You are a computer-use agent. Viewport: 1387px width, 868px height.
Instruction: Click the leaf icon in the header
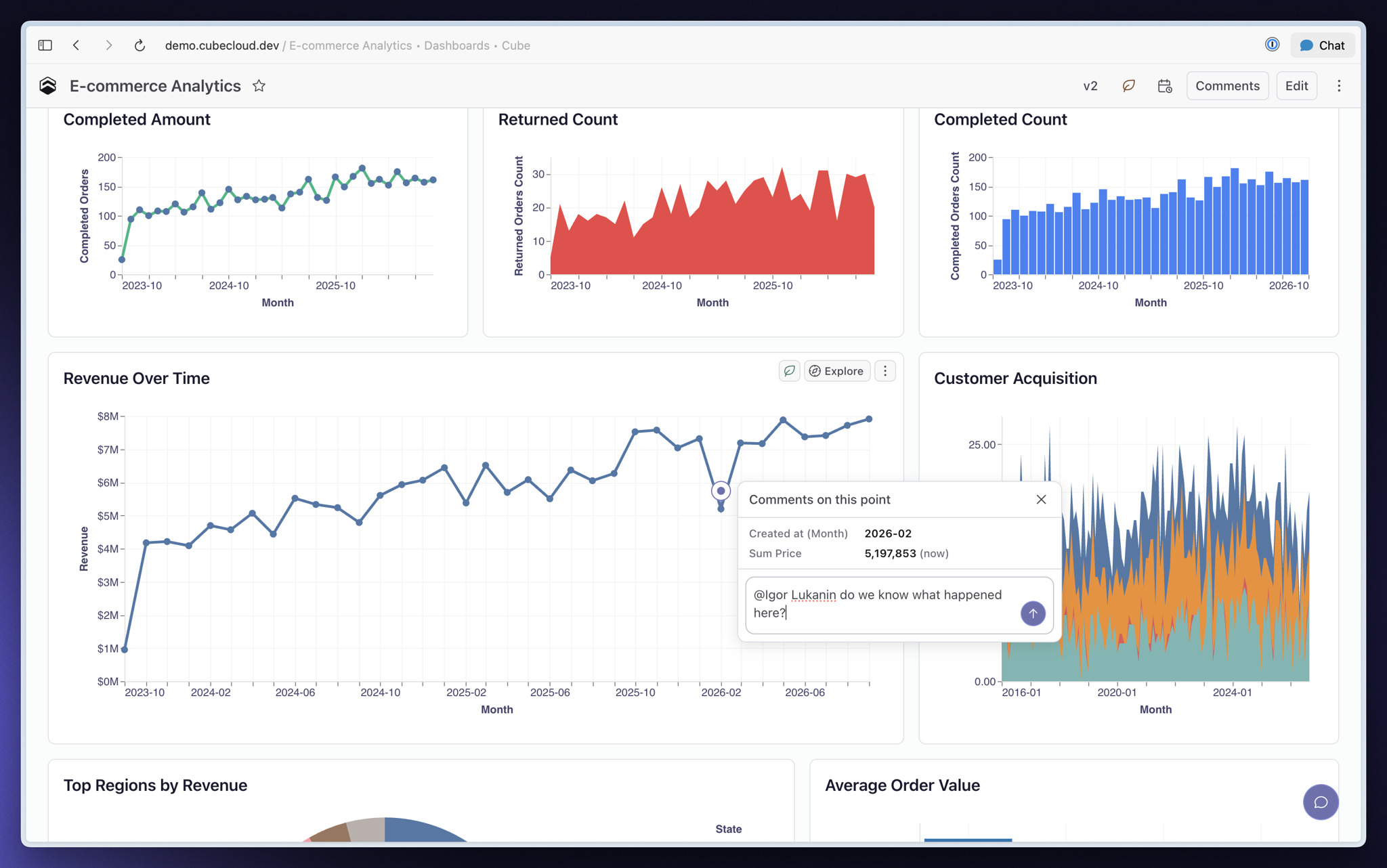pyautogui.click(x=1128, y=86)
